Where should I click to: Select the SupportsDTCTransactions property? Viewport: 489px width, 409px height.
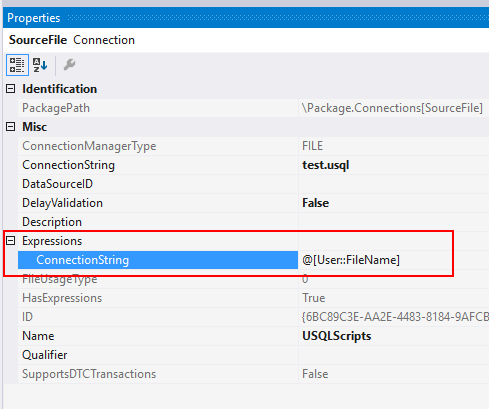[x=89, y=374]
